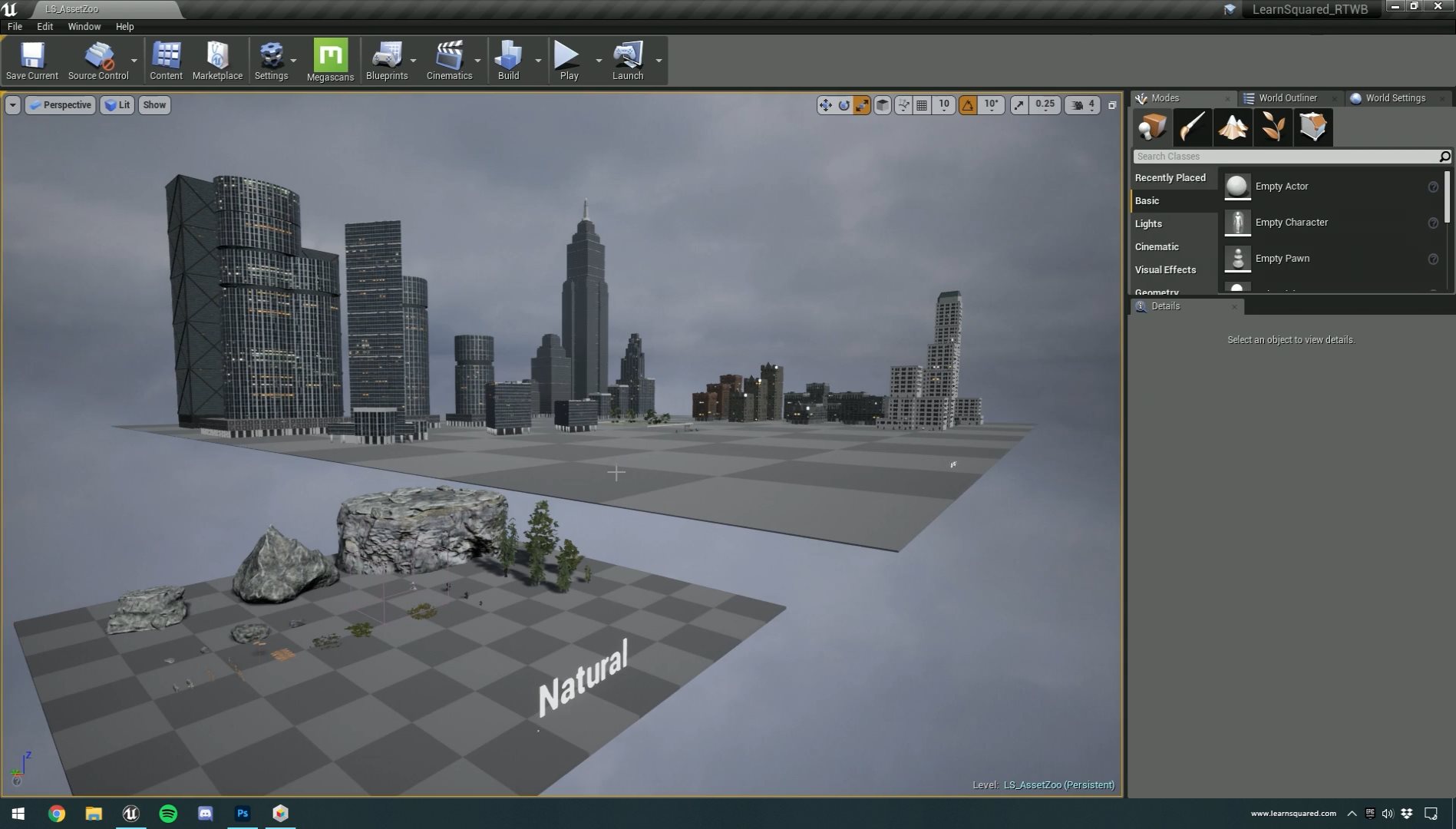Open the File menu

15,26
